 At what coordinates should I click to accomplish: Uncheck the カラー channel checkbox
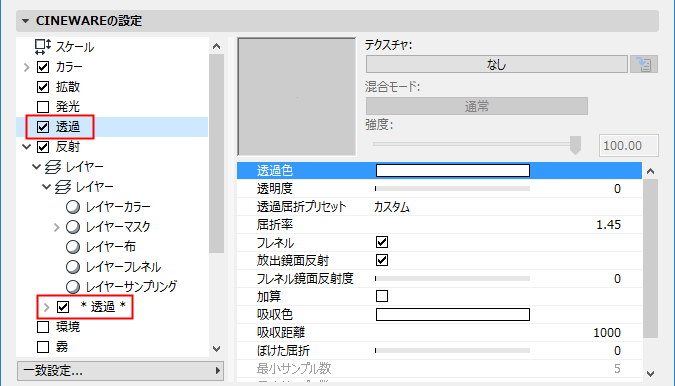(x=43, y=67)
